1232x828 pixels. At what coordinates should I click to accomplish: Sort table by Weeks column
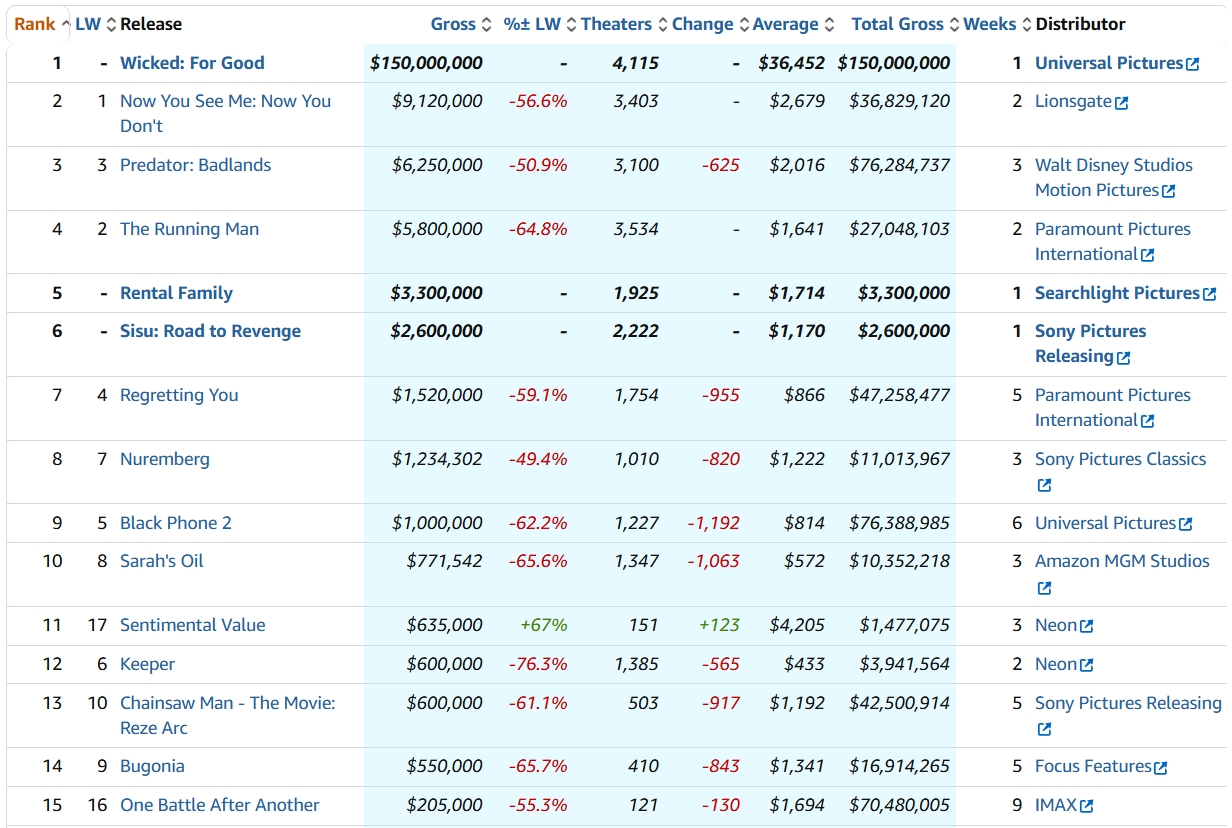989,24
